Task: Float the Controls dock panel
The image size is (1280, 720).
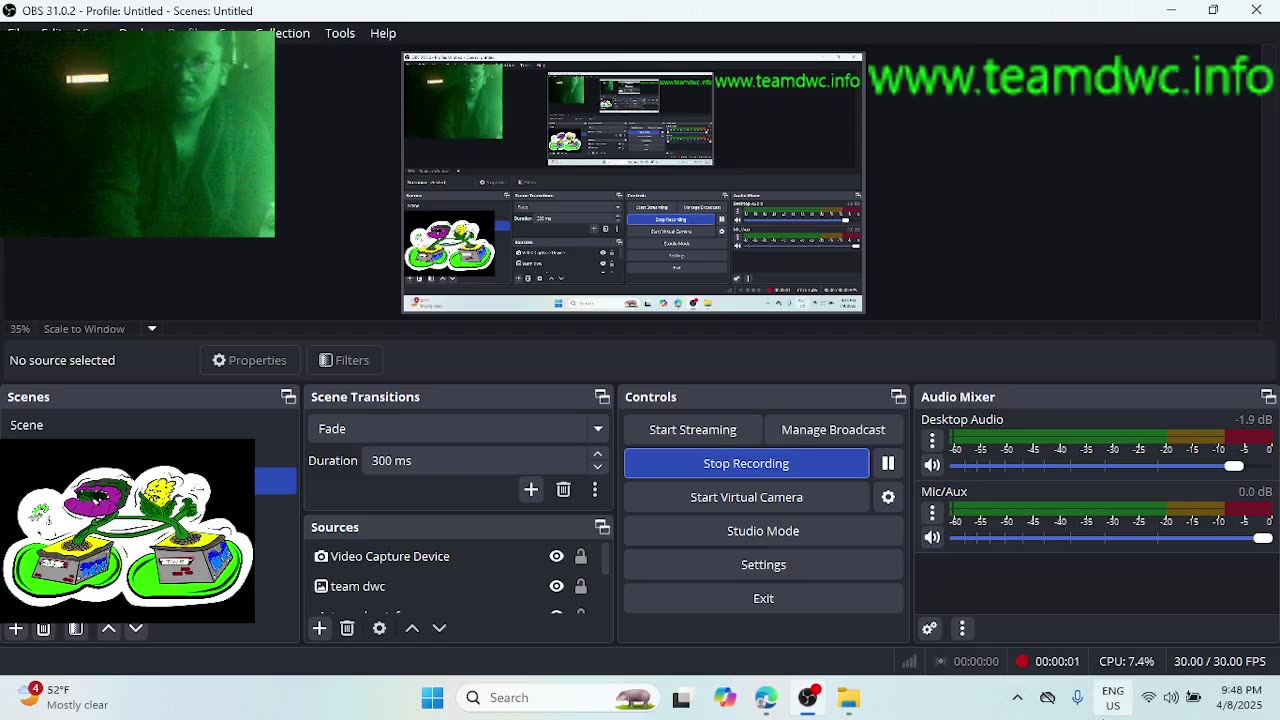Action: pyautogui.click(x=898, y=397)
